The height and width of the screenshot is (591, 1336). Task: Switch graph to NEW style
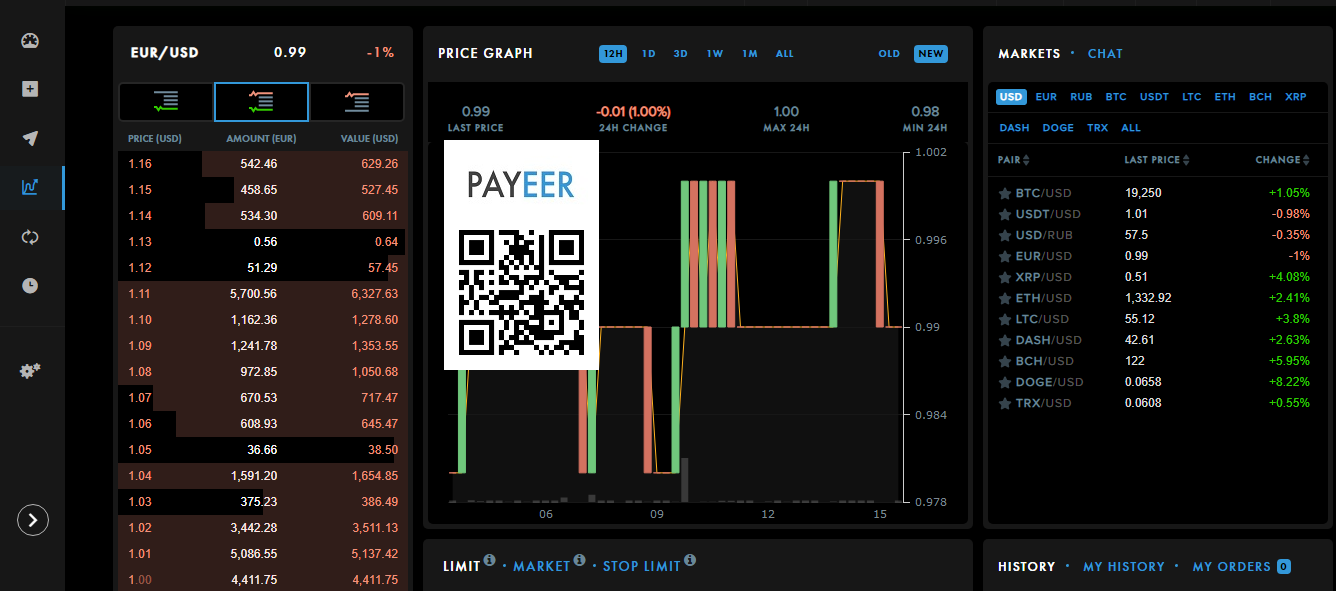pos(931,54)
